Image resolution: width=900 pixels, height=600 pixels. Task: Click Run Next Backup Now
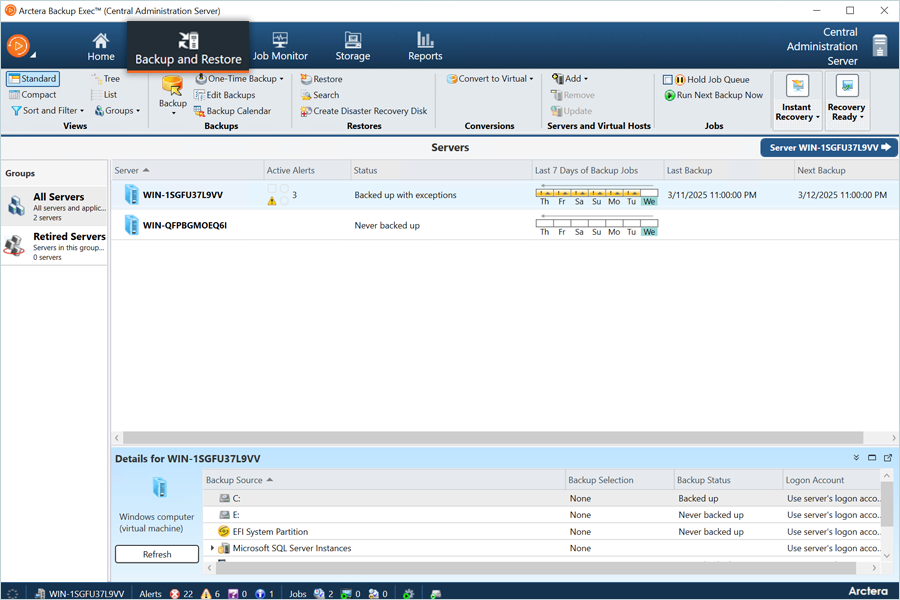(x=718, y=95)
